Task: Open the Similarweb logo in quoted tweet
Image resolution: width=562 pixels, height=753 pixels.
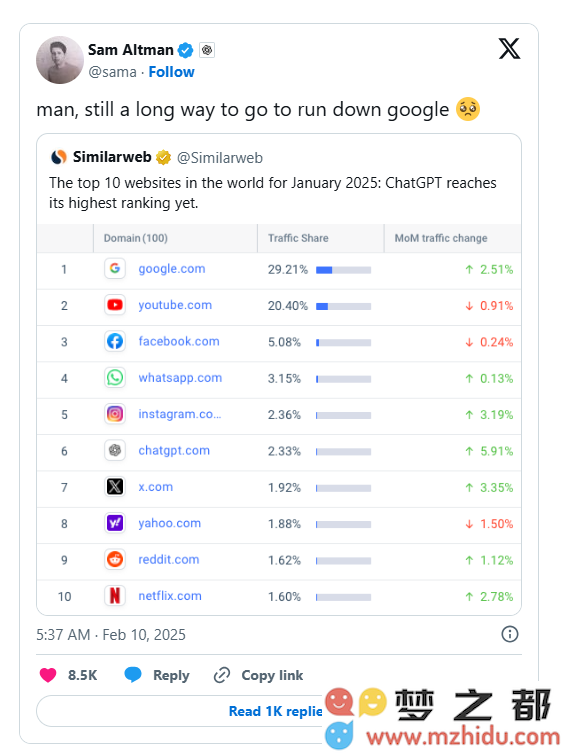Action: click(59, 157)
